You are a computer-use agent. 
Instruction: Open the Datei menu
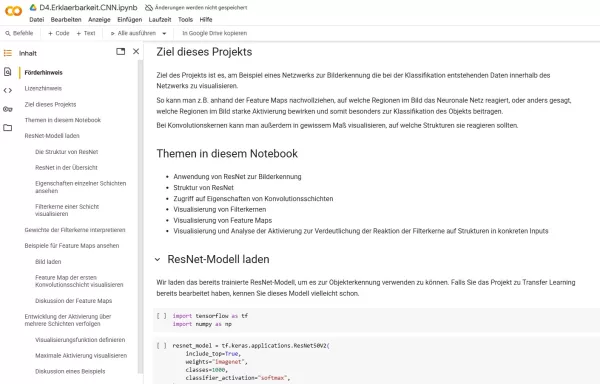[x=37, y=20]
